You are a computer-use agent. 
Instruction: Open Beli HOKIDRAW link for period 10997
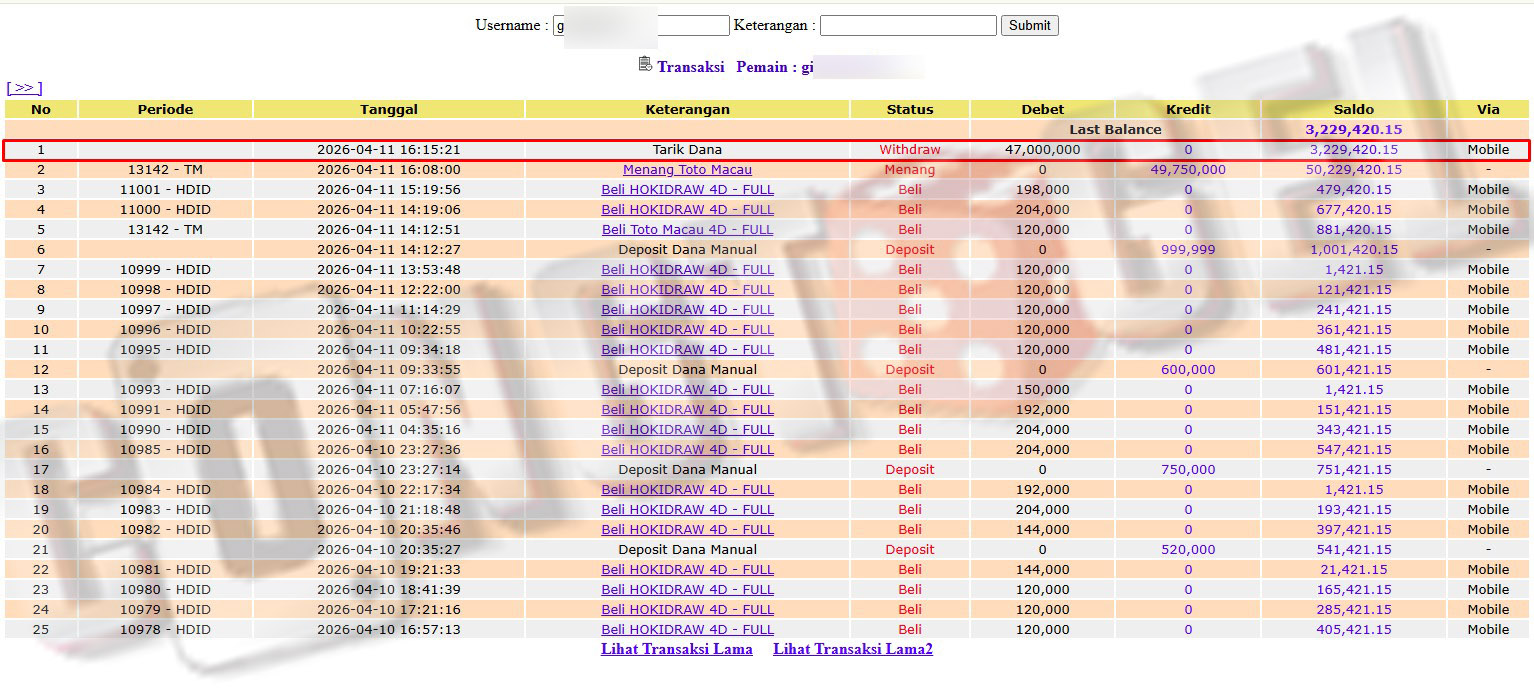[687, 310]
